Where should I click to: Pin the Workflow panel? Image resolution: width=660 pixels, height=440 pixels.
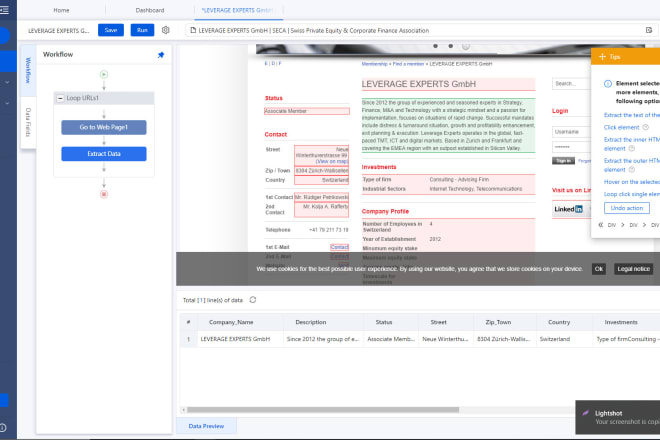pos(161,55)
